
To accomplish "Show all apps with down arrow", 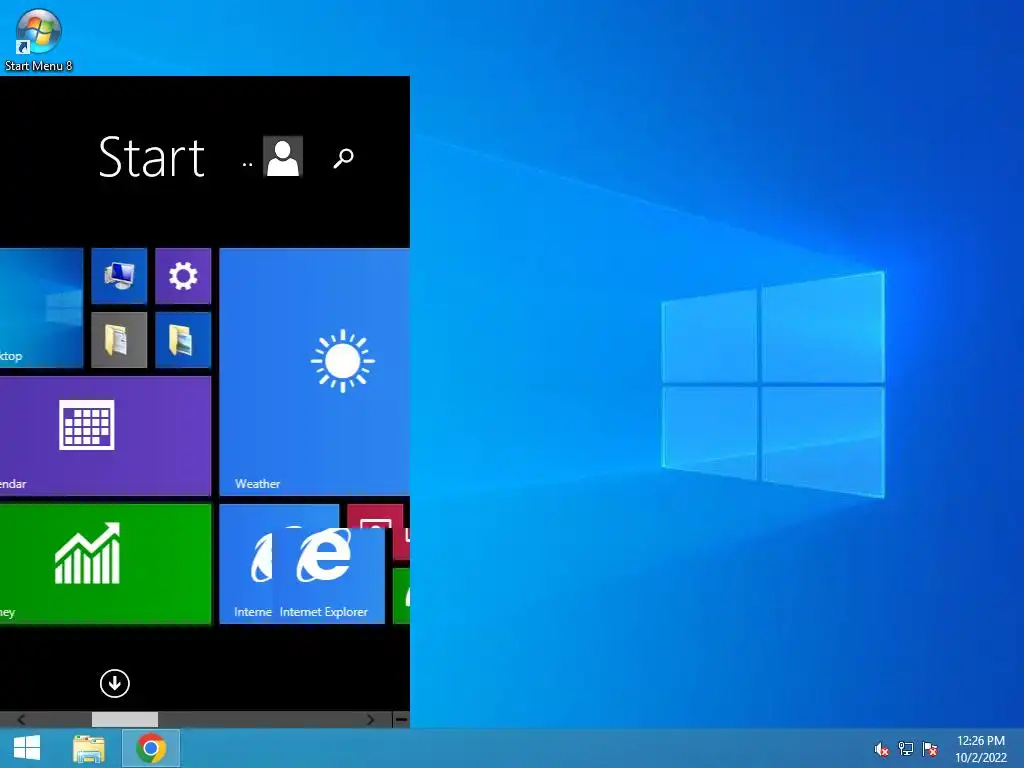I will (115, 684).
